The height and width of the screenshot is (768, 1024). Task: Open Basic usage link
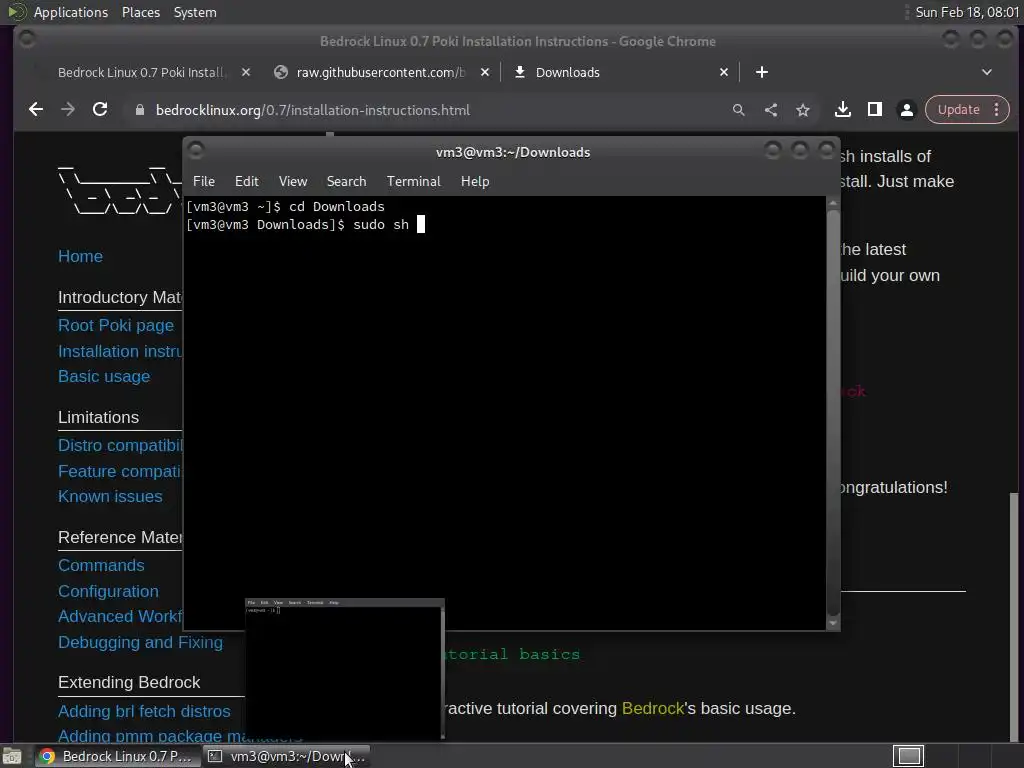104,377
